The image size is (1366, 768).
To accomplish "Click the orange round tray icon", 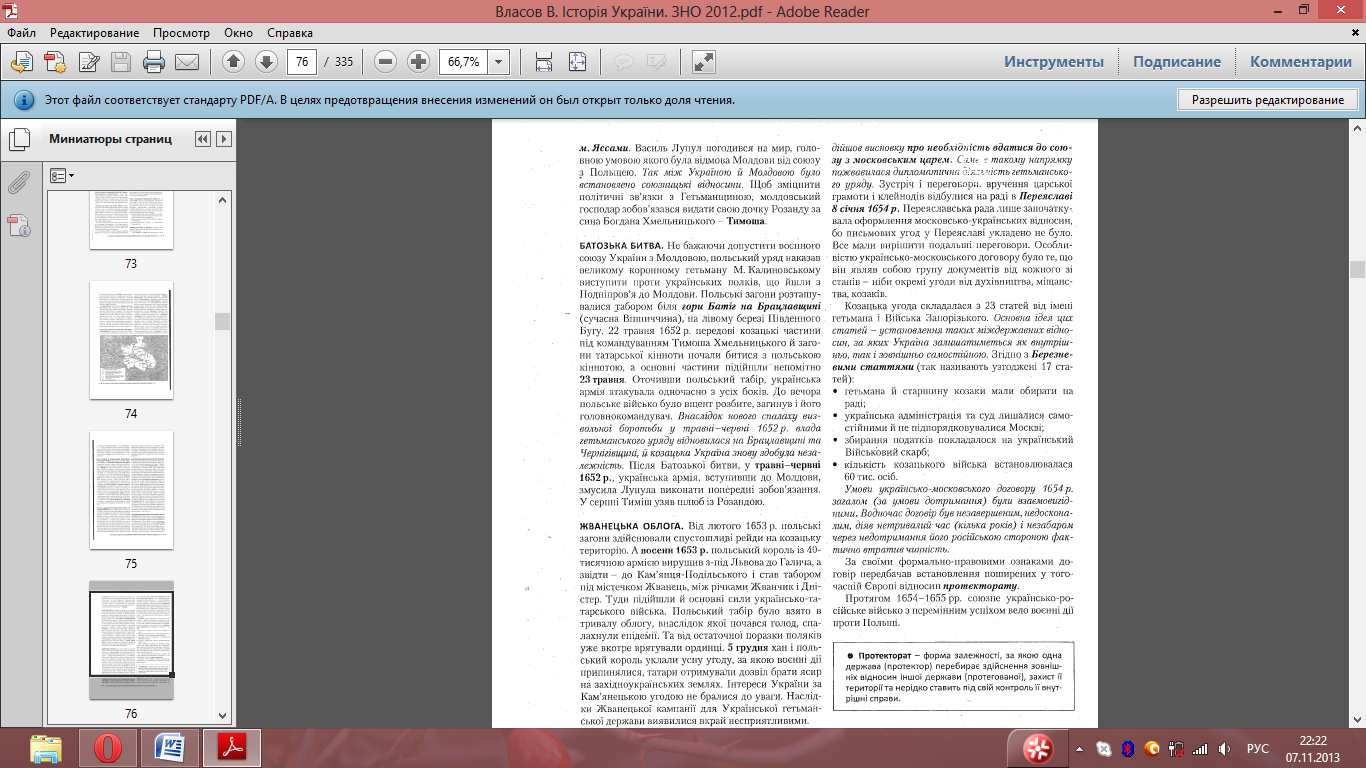I will click(1152, 748).
